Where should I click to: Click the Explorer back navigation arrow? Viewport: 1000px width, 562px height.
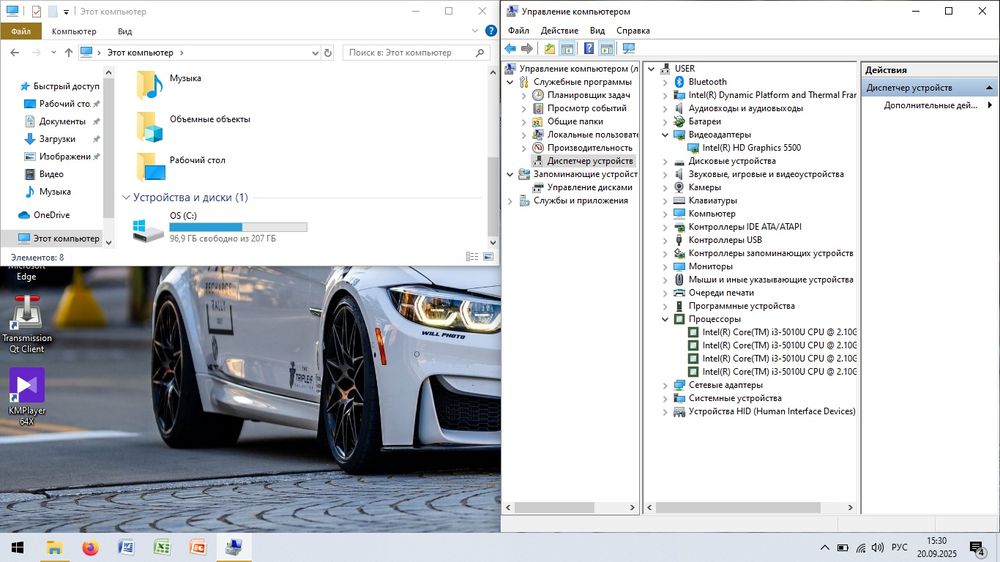[15, 53]
